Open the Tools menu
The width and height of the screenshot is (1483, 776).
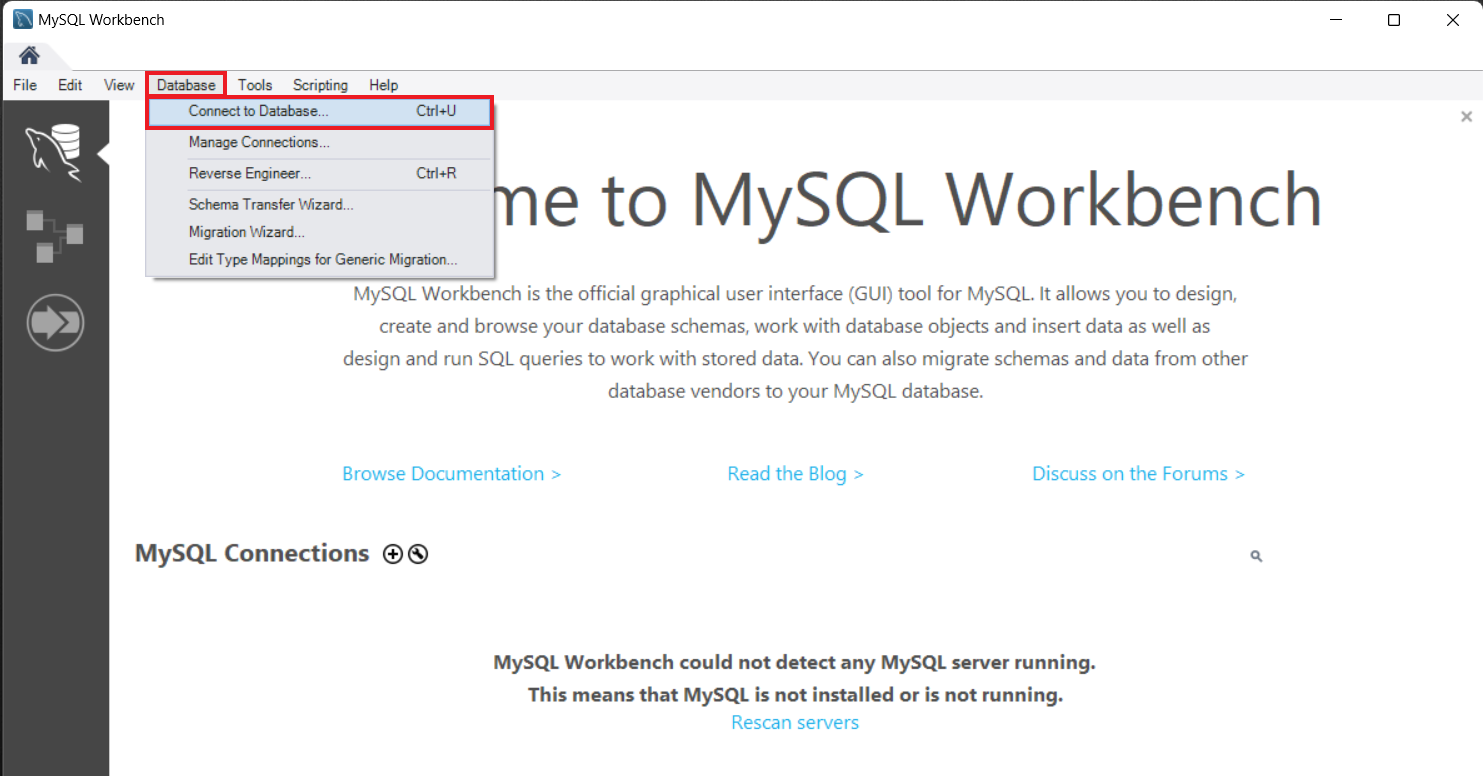tap(255, 85)
